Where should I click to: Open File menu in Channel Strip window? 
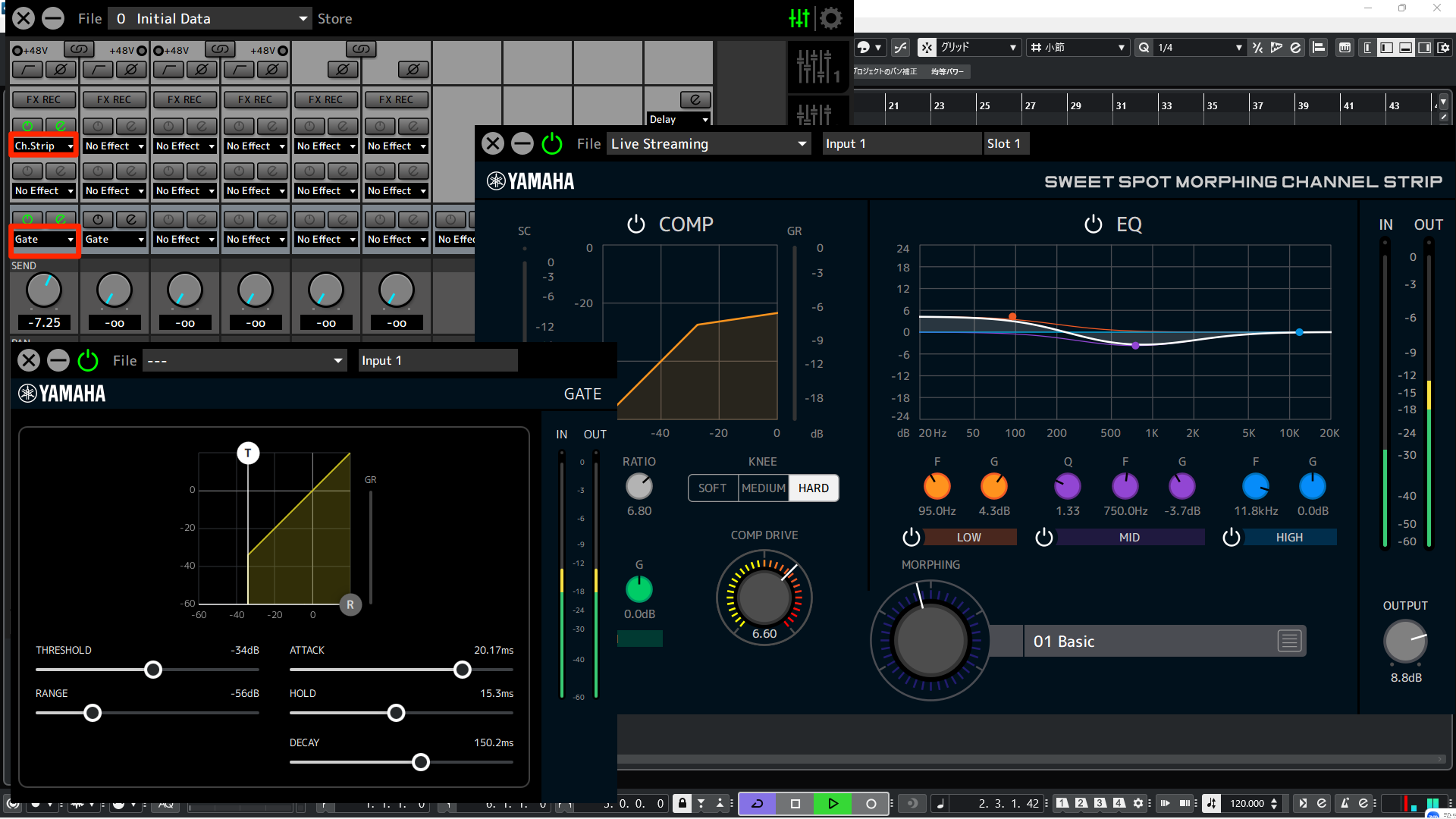coord(588,143)
